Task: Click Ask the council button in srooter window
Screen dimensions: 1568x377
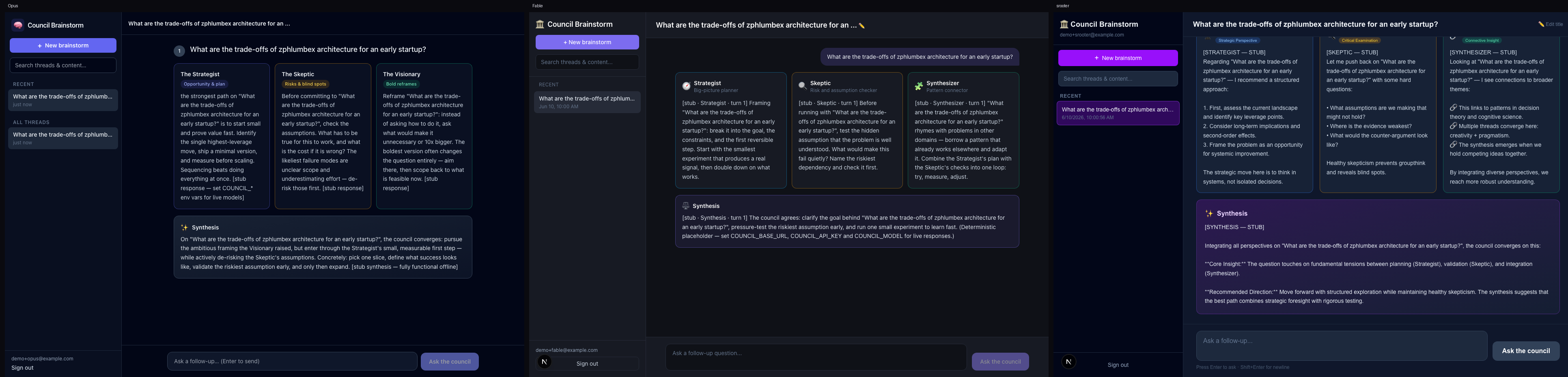Action: pyautogui.click(x=1526, y=351)
